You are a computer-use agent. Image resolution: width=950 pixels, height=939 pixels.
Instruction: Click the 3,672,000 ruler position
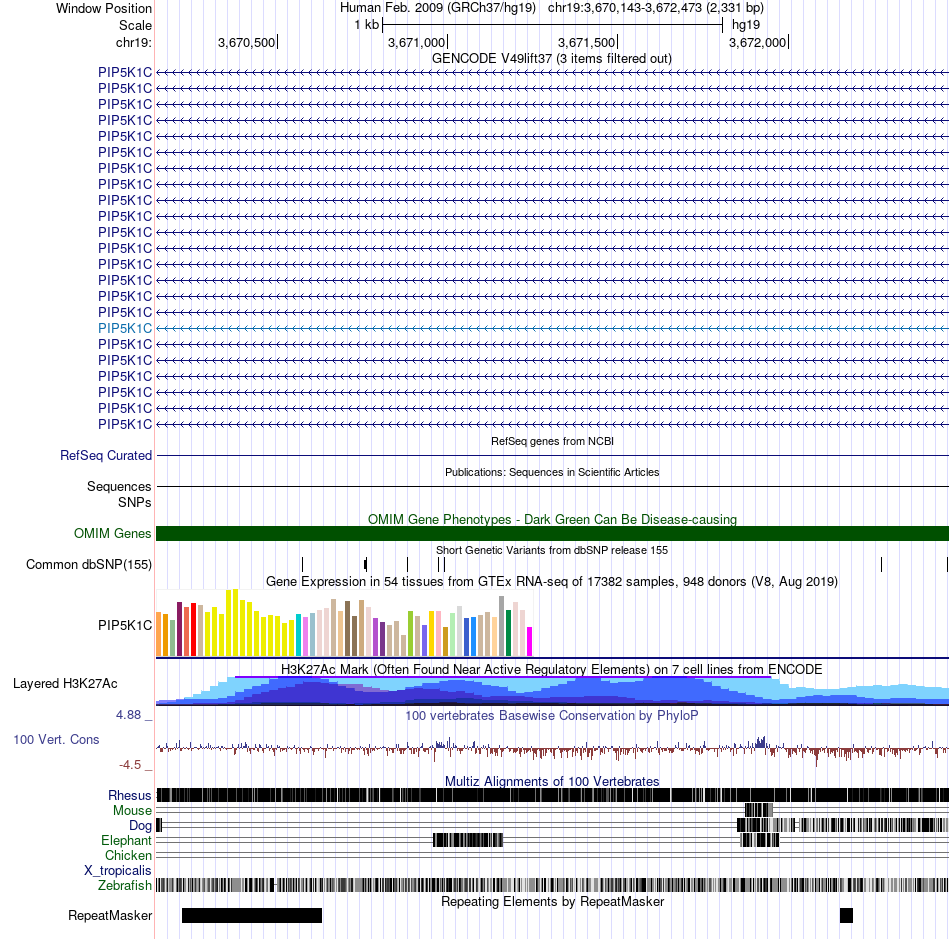[757, 42]
